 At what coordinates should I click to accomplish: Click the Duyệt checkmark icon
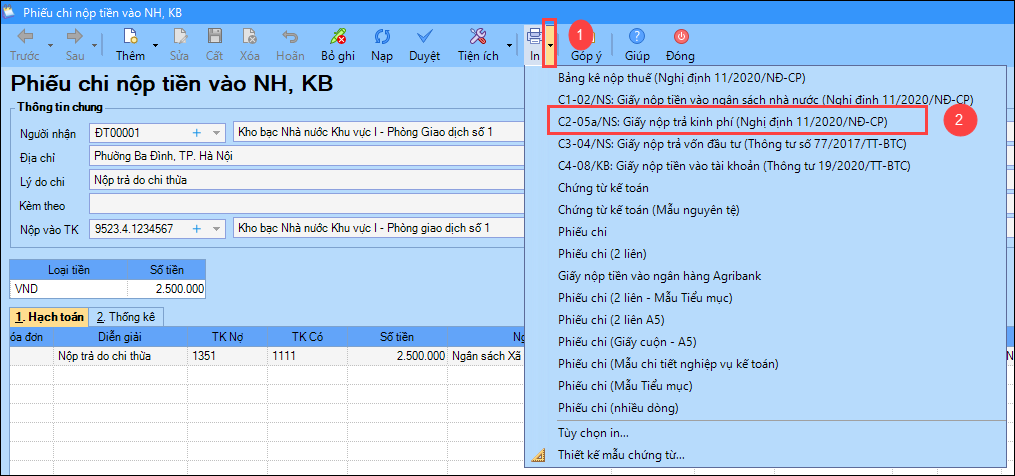(x=425, y=36)
